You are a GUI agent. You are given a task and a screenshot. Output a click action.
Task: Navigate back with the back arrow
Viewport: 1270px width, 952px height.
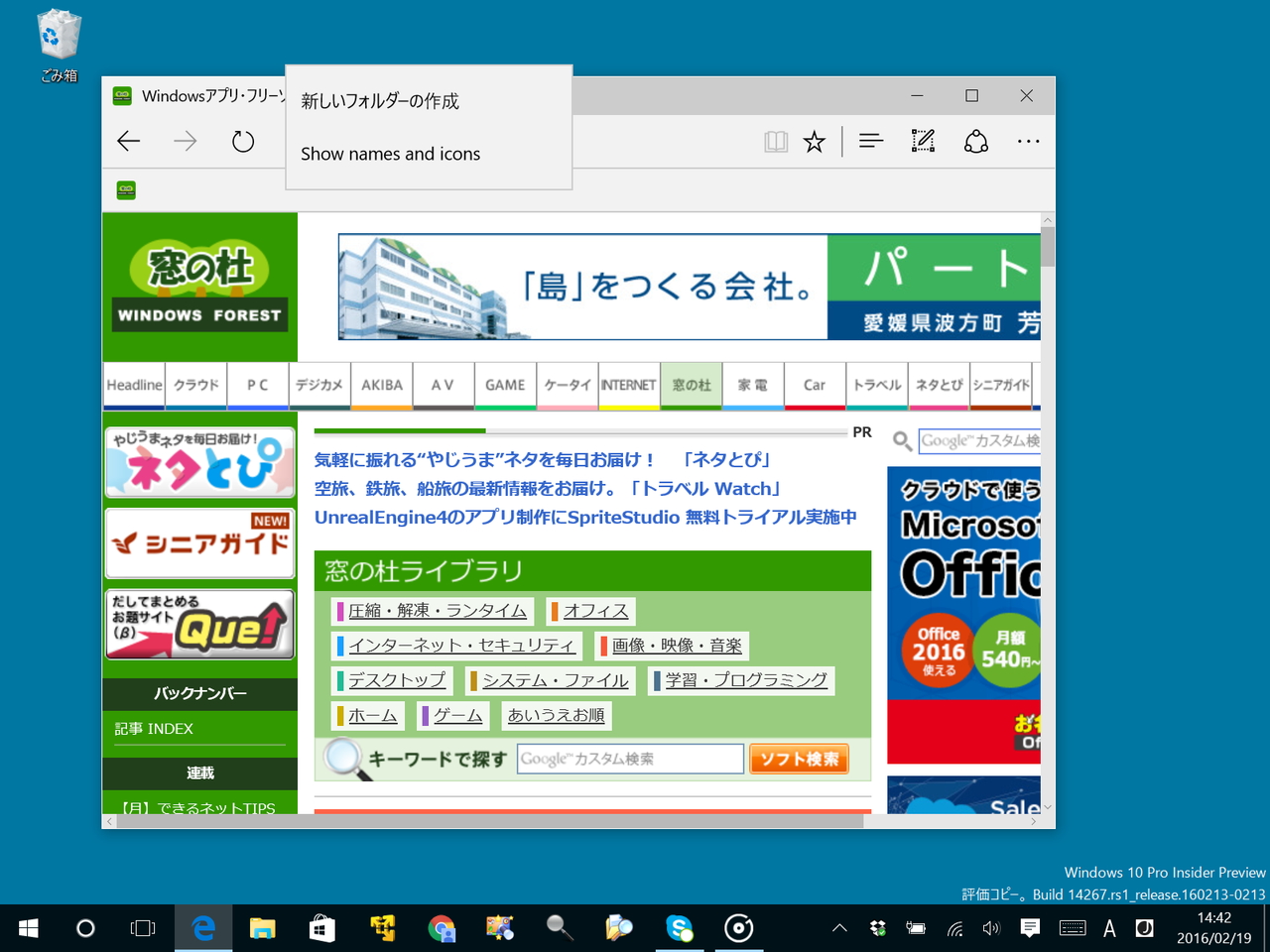pyautogui.click(x=128, y=141)
